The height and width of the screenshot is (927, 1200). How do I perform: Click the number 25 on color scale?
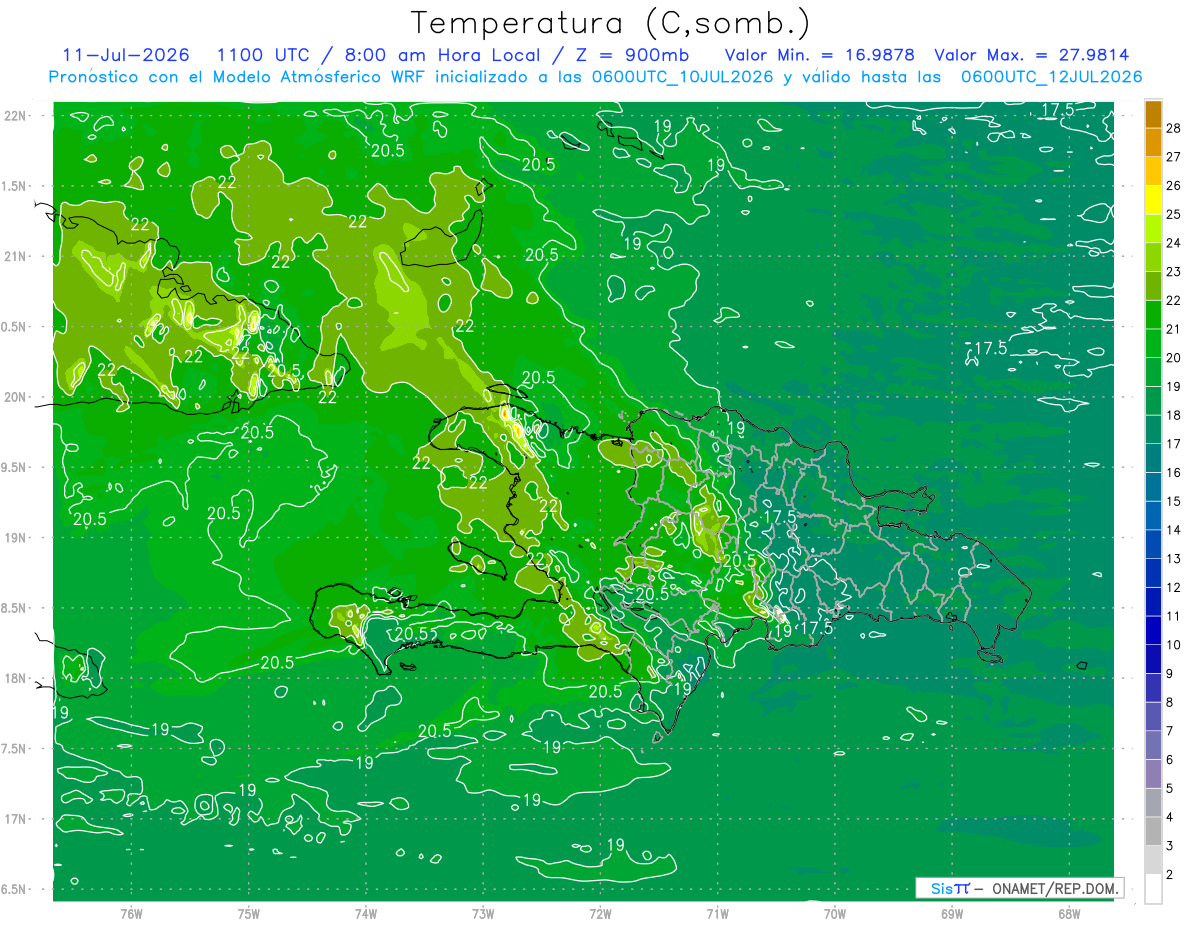pyautogui.click(x=1175, y=214)
